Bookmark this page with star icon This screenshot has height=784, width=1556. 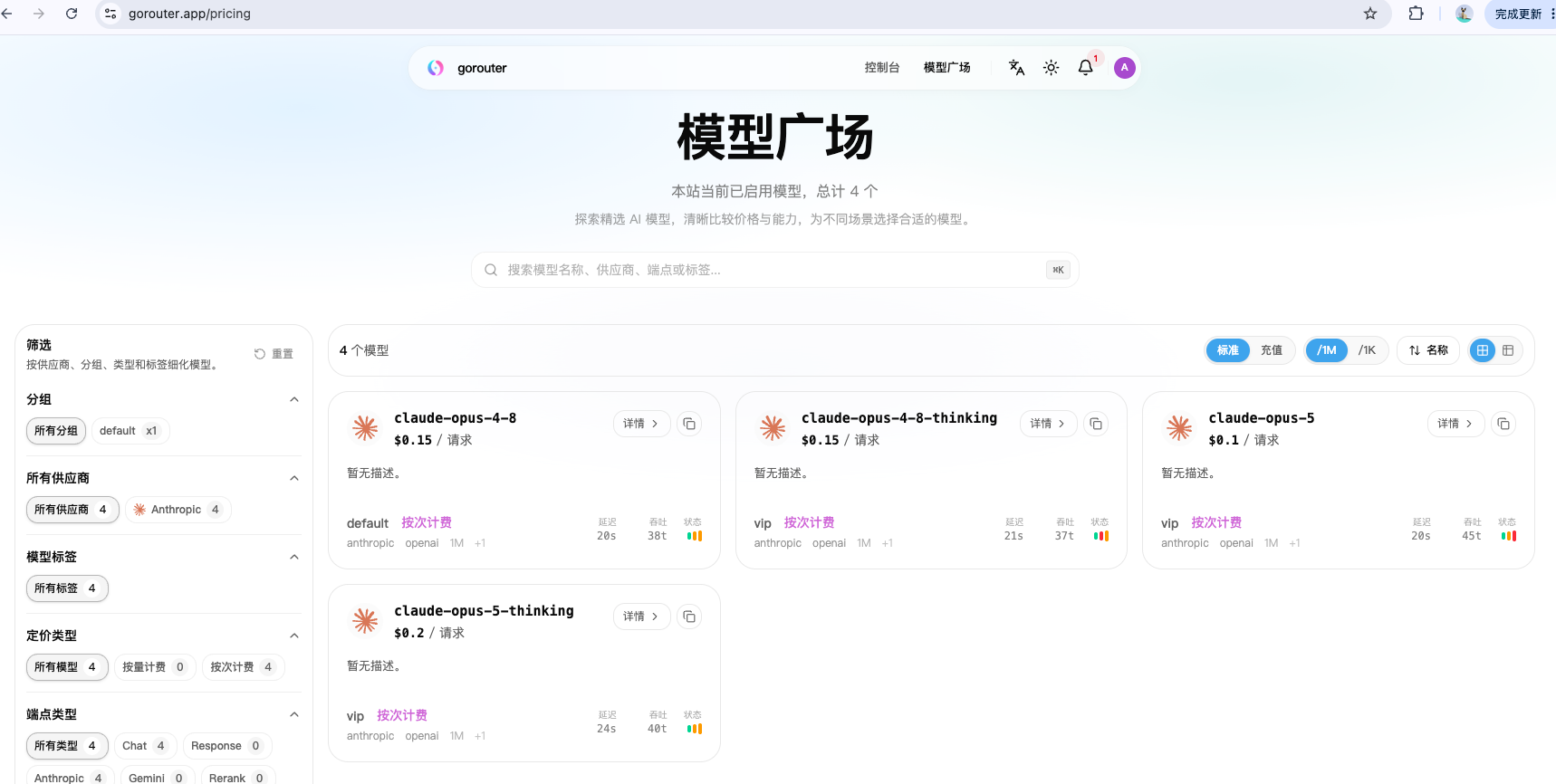tap(1370, 14)
